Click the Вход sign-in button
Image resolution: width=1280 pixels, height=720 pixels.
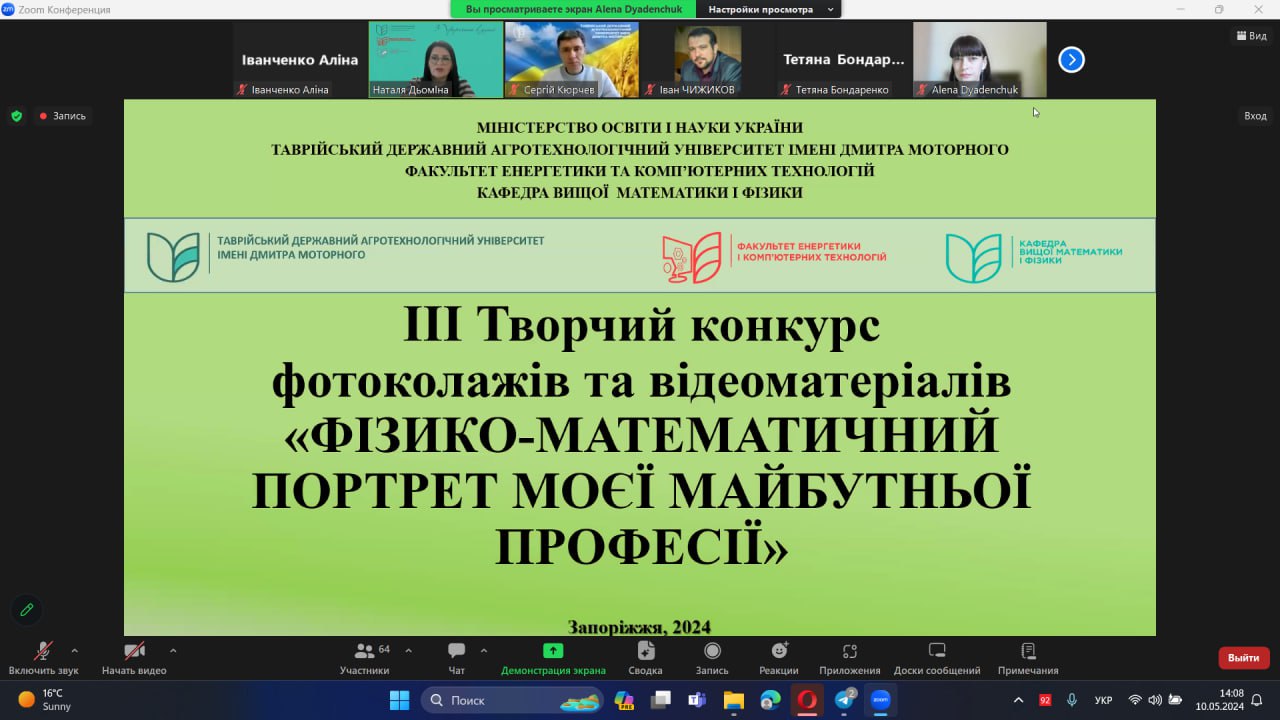coord(1255,116)
